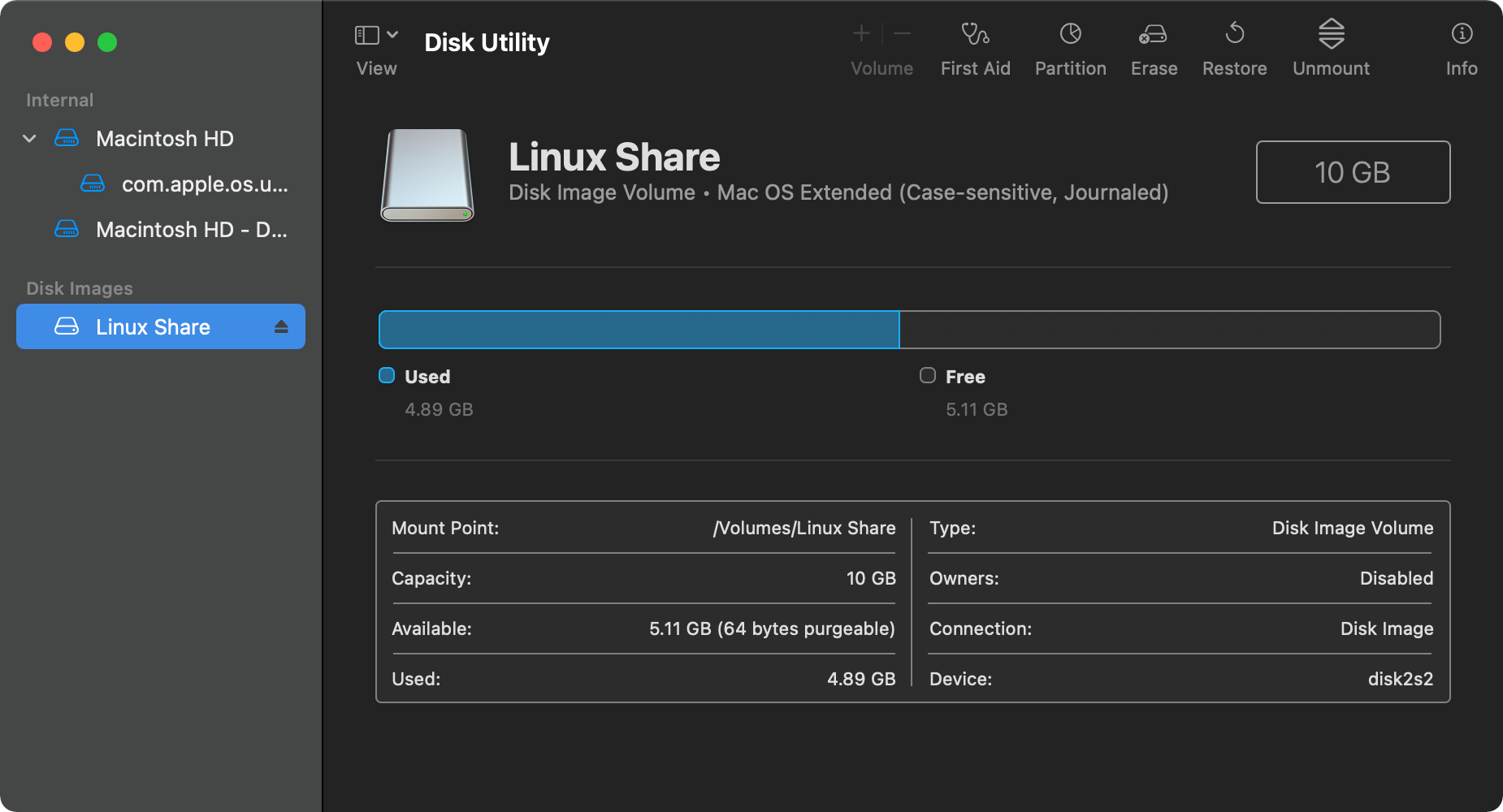Viewport: 1503px width, 812px height.
Task: Click the Free legend square
Action: [928, 375]
